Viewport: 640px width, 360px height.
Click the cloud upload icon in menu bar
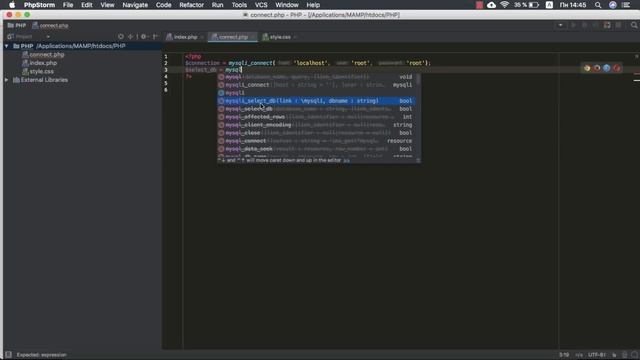(491, 5)
